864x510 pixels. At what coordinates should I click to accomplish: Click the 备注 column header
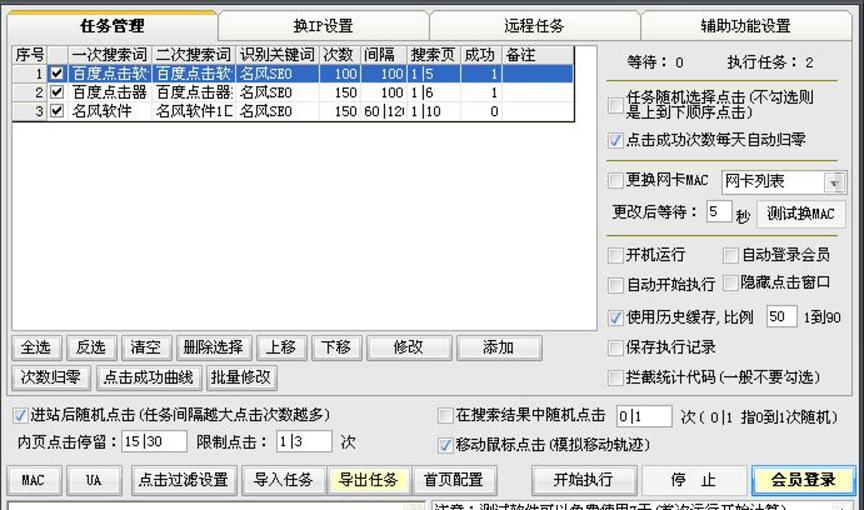pos(537,55)
